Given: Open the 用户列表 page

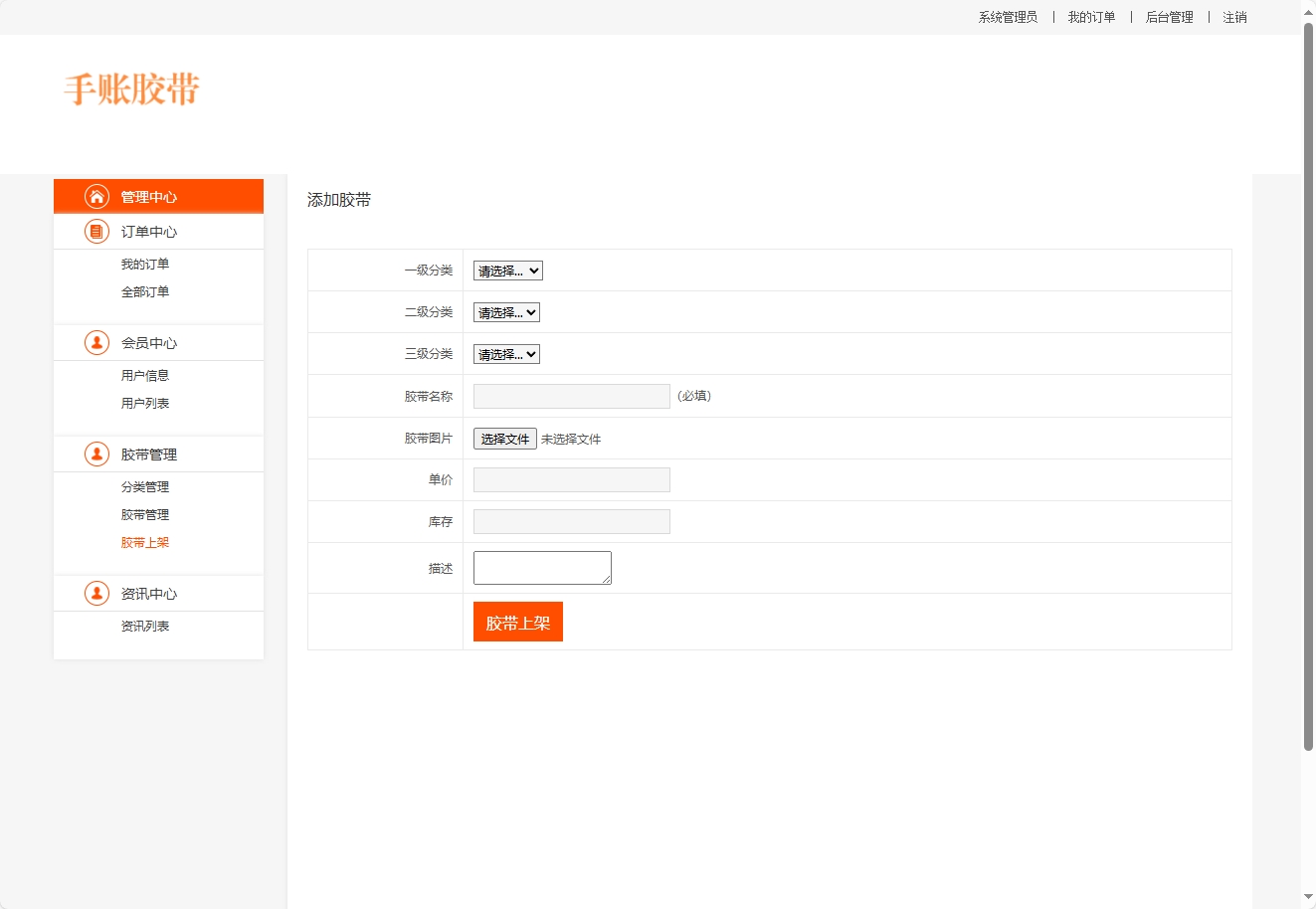Looking at the screenshot, I should pos(144,403).
